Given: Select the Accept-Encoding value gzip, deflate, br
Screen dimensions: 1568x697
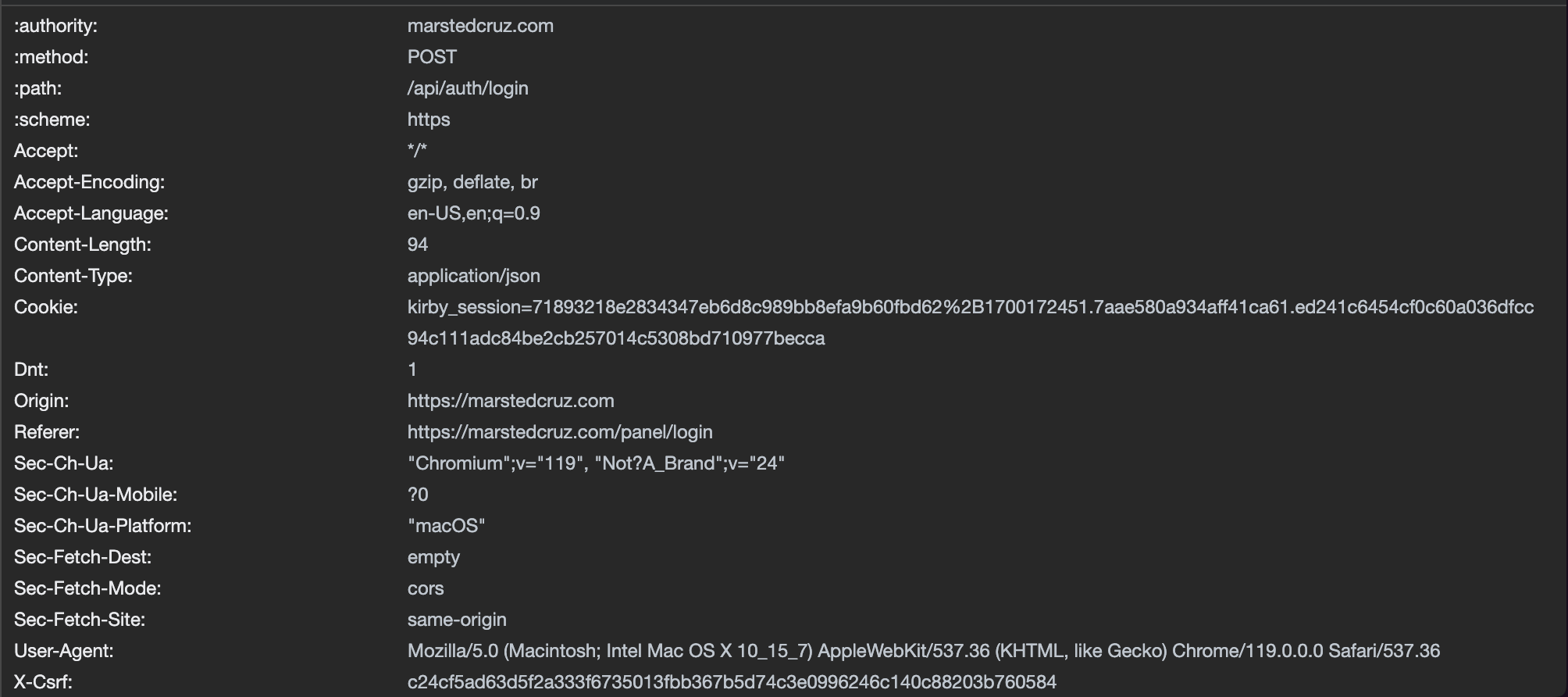Looking at the screenshot, I should click(472, 182).
